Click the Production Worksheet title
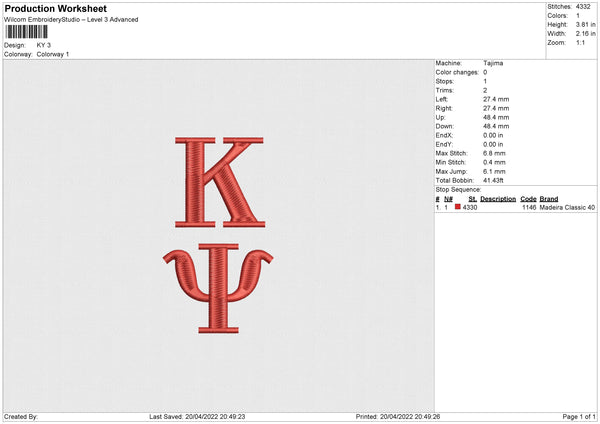The image size is (600, 424). coord(55,8)
